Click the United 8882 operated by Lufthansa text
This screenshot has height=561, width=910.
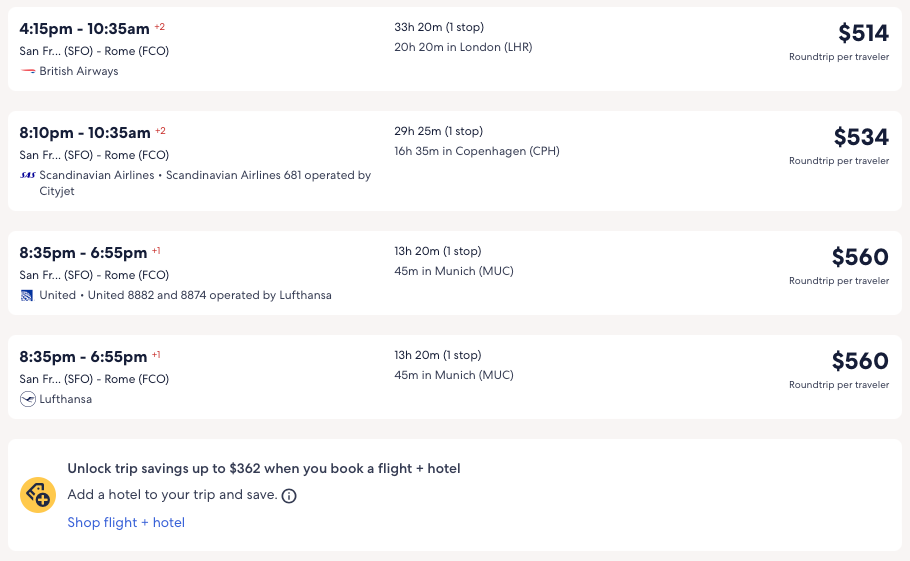coord(209,295)
